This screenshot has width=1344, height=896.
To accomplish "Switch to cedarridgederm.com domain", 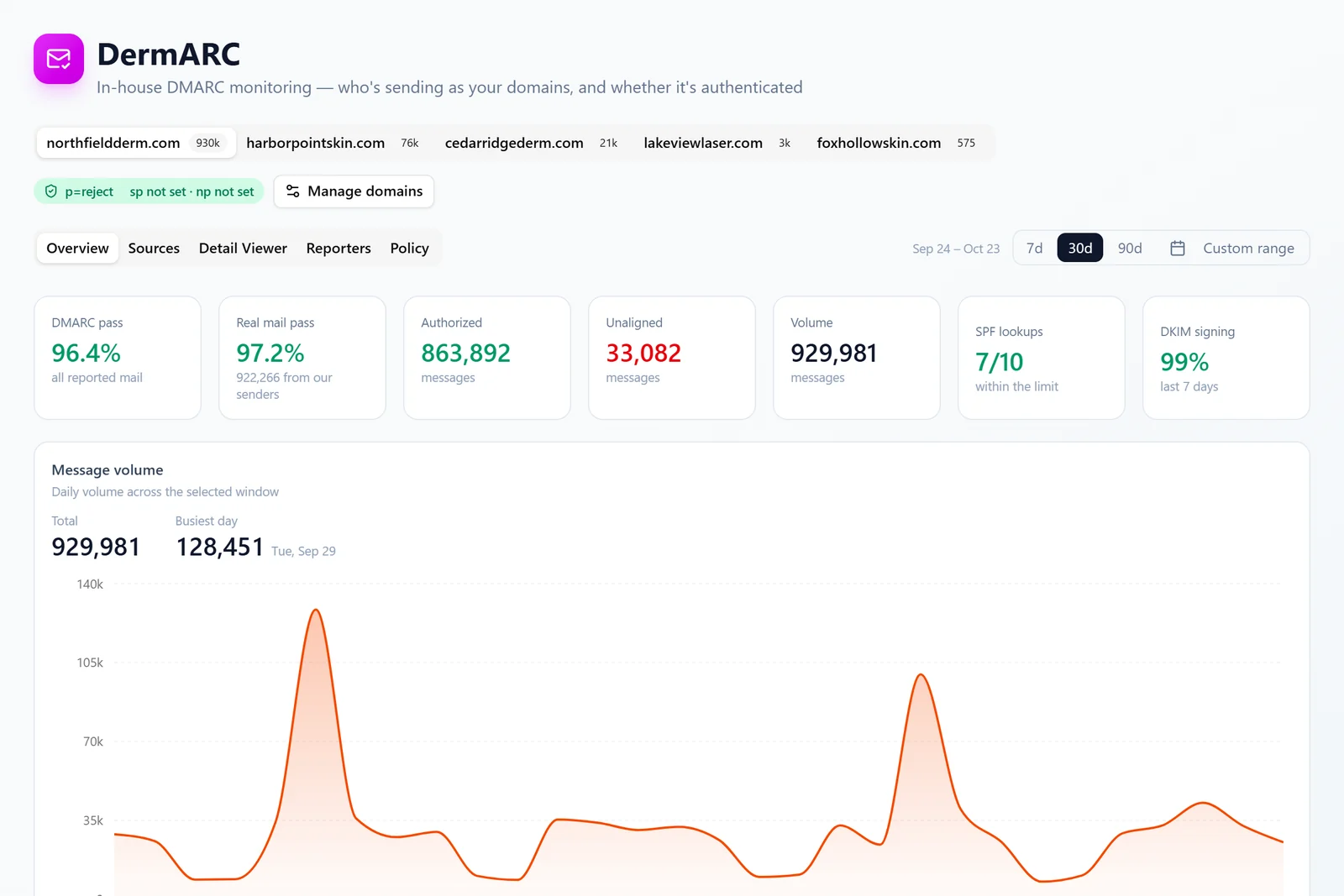I will [533, 143].
